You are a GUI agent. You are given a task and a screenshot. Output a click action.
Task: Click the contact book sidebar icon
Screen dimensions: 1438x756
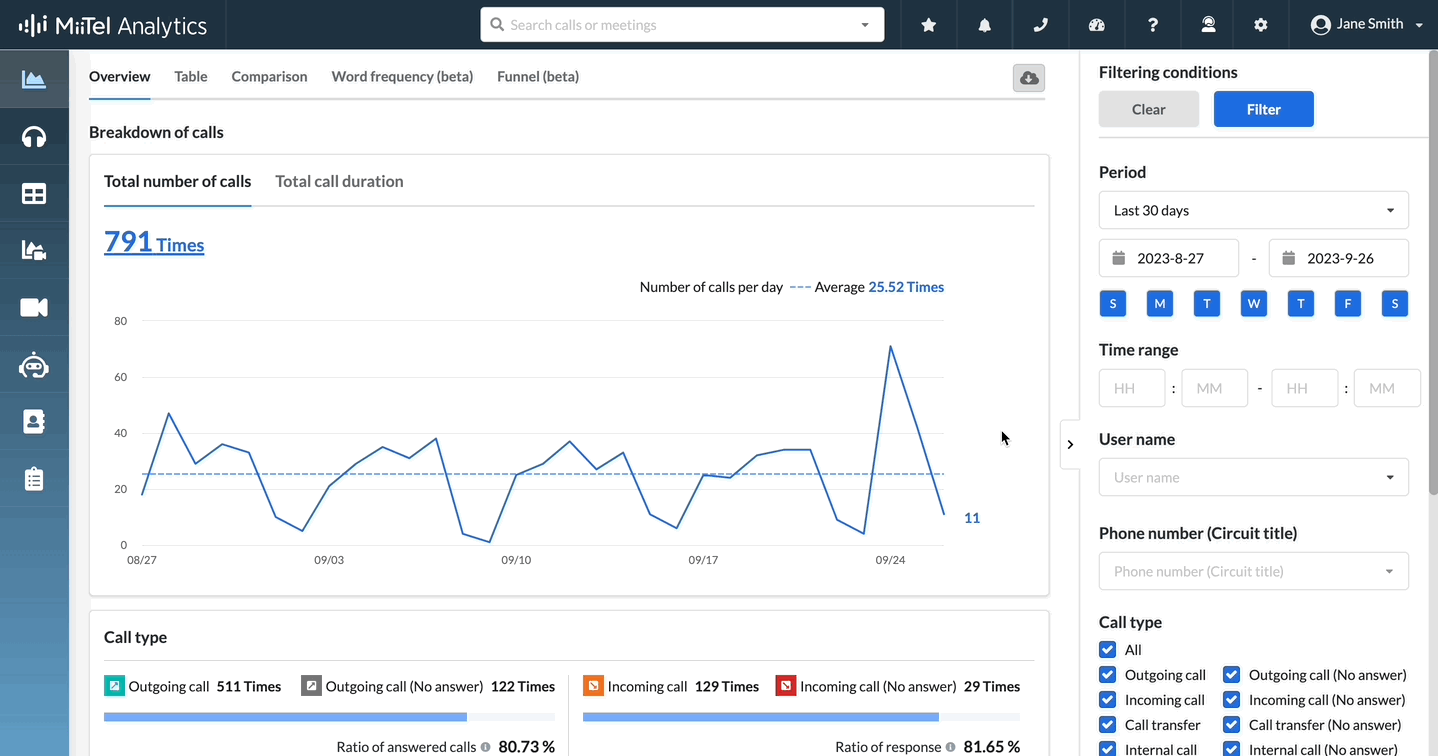coord(34,422)
